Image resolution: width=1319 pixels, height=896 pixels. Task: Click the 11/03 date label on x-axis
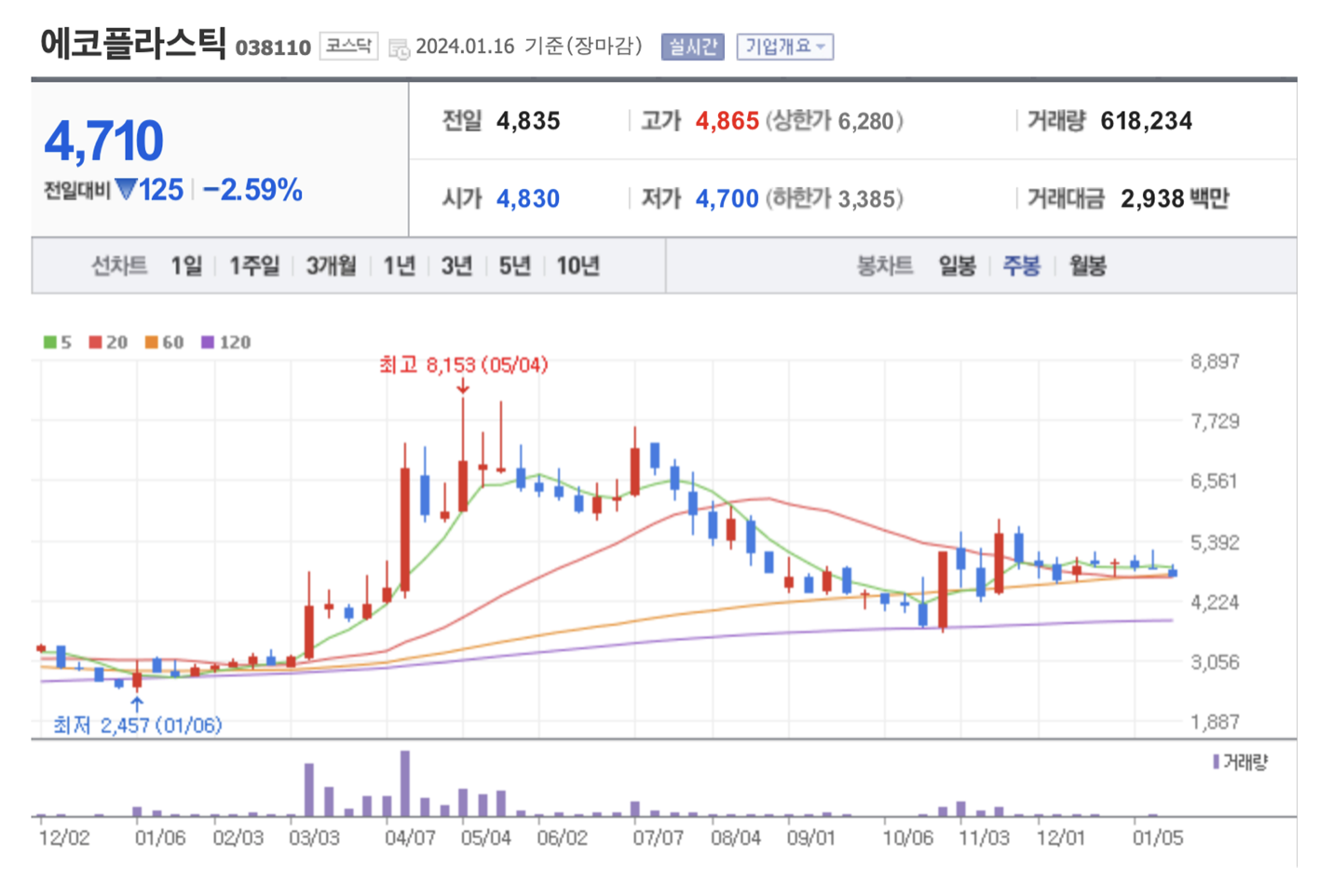(x=984, y=838)
